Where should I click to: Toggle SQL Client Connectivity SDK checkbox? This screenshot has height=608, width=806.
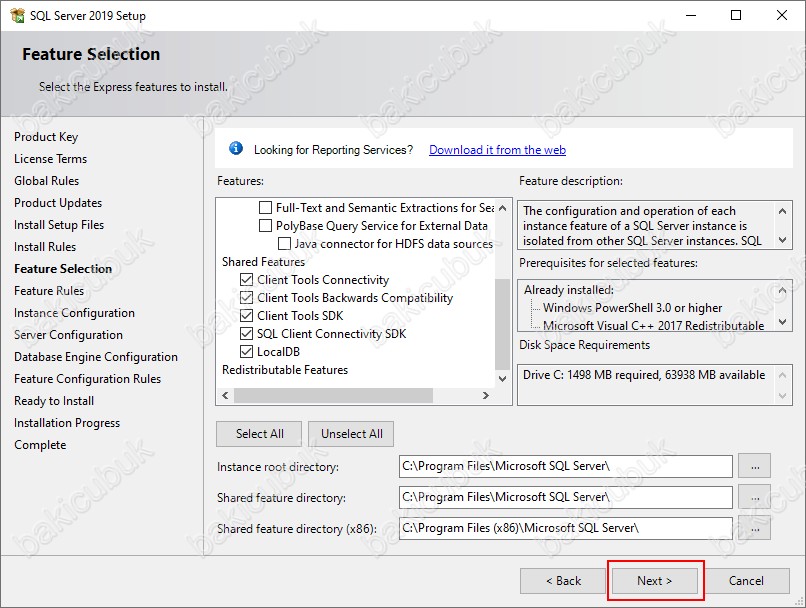coord(247,334)
